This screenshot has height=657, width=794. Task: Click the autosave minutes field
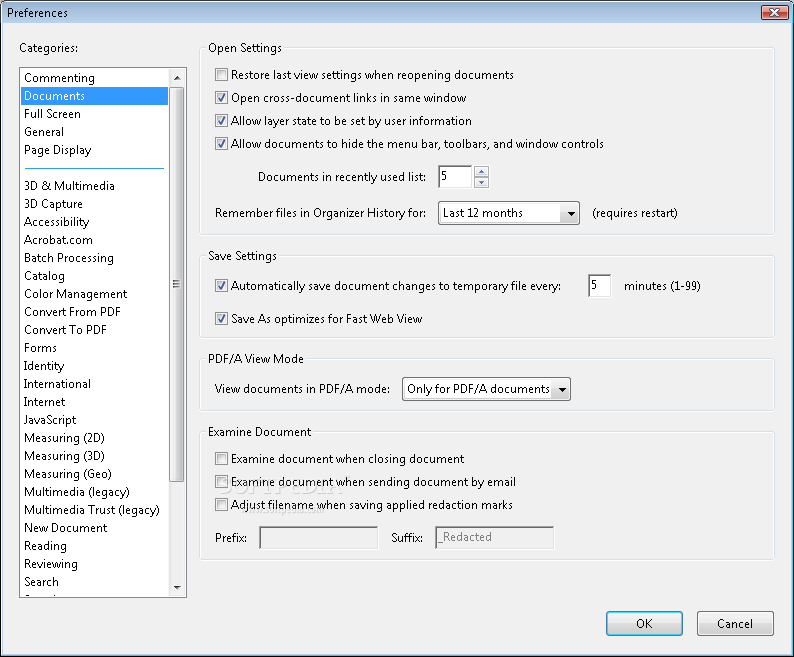600,286
